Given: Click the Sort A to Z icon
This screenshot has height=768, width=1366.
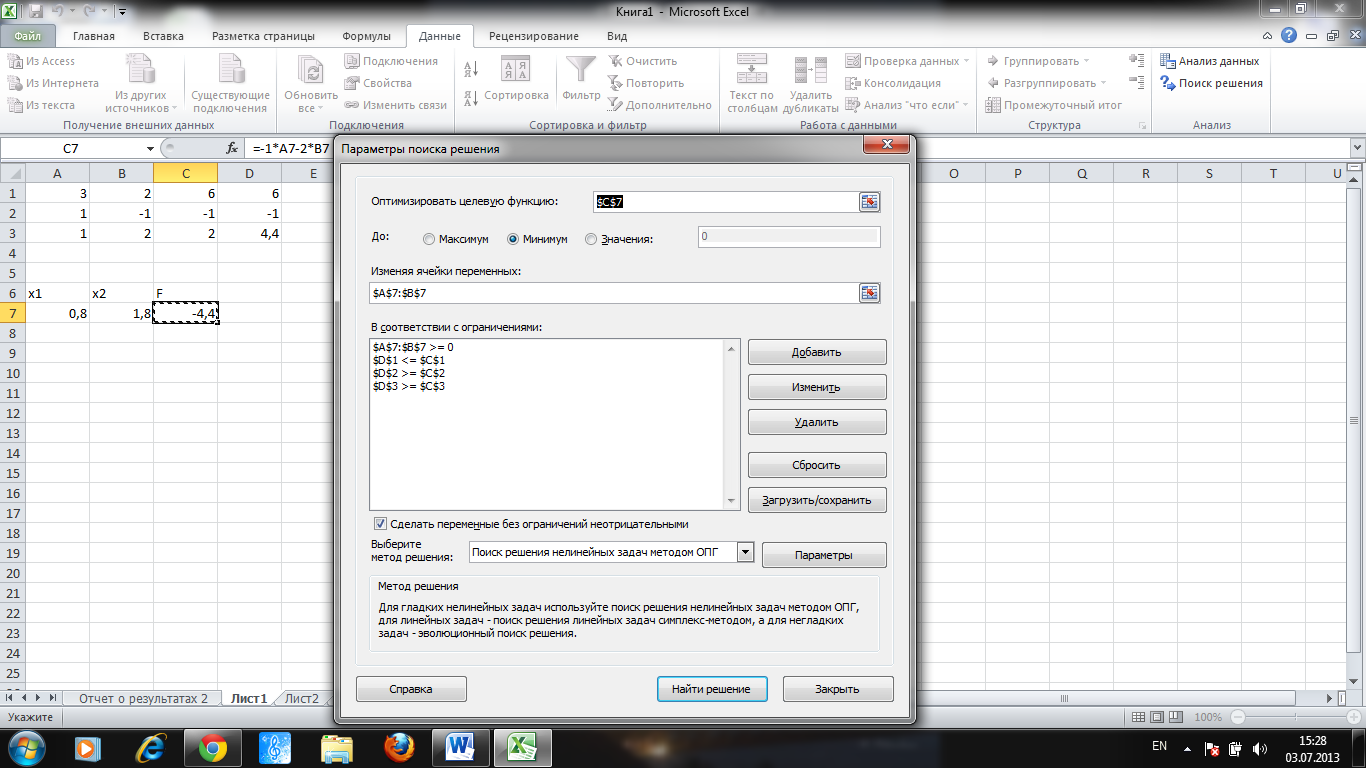Looking at the screenshot, I should coord(471,68).
